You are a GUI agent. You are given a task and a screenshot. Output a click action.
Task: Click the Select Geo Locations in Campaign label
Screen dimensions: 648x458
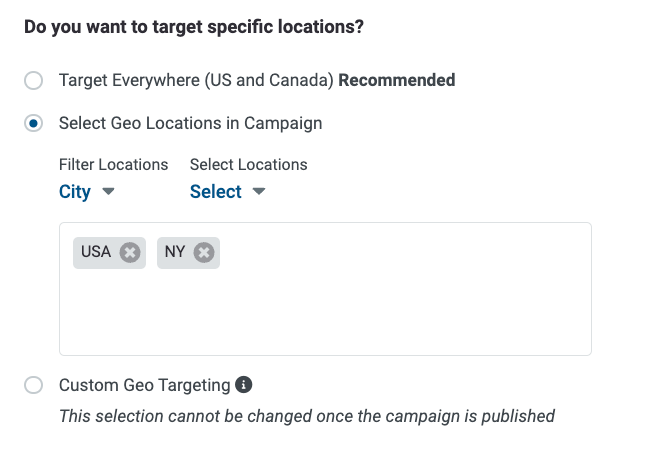tap(191, 124)
